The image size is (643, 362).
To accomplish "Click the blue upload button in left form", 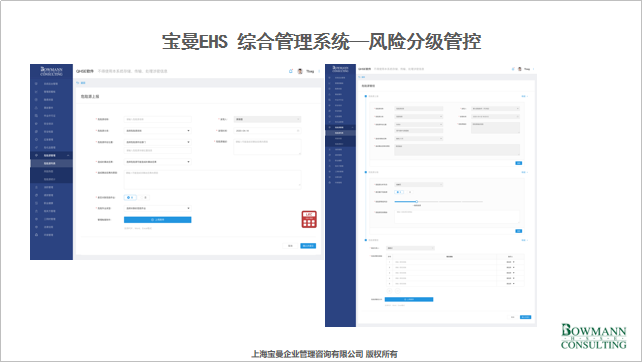I will (x=157, y=220).
